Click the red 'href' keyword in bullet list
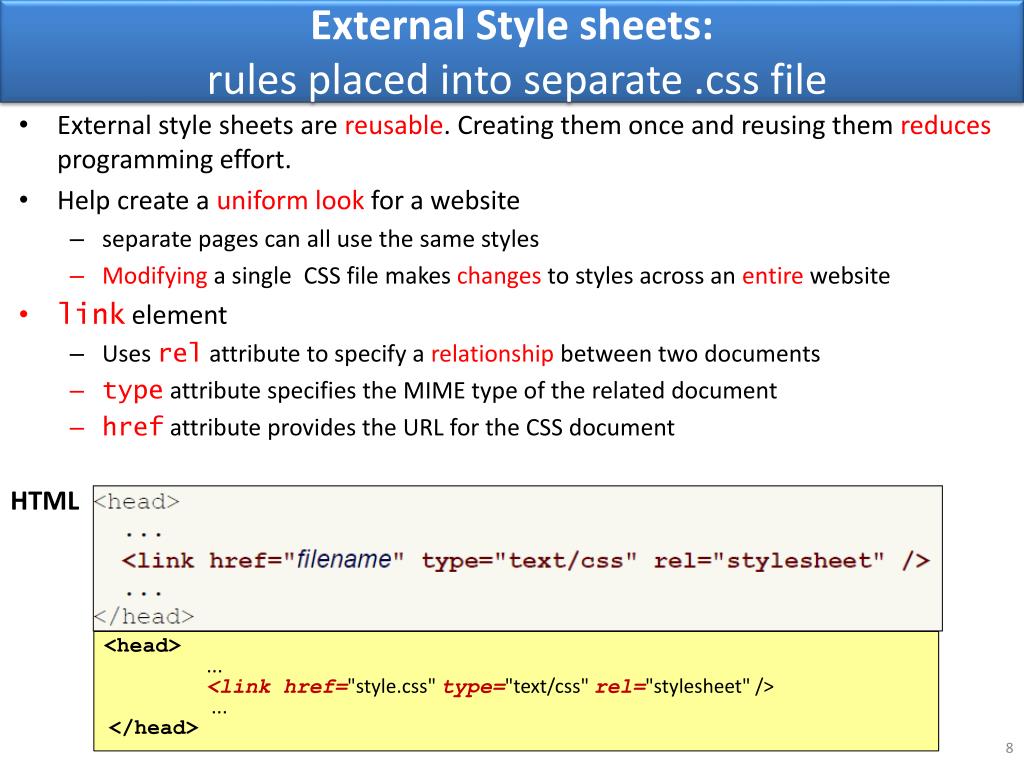This screenshot has width=1024, height=768. pyautogui.click(x=133, y=426)
